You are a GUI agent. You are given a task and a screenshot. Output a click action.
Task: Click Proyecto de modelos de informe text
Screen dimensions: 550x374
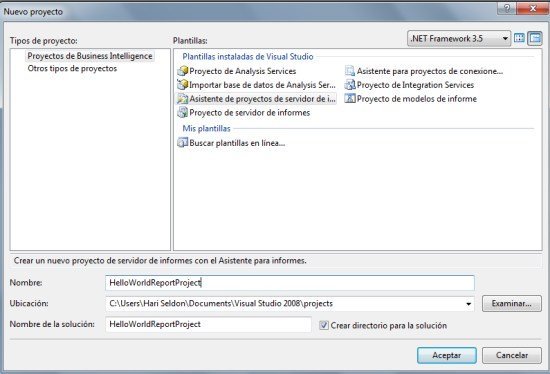(x=417, y=99)
